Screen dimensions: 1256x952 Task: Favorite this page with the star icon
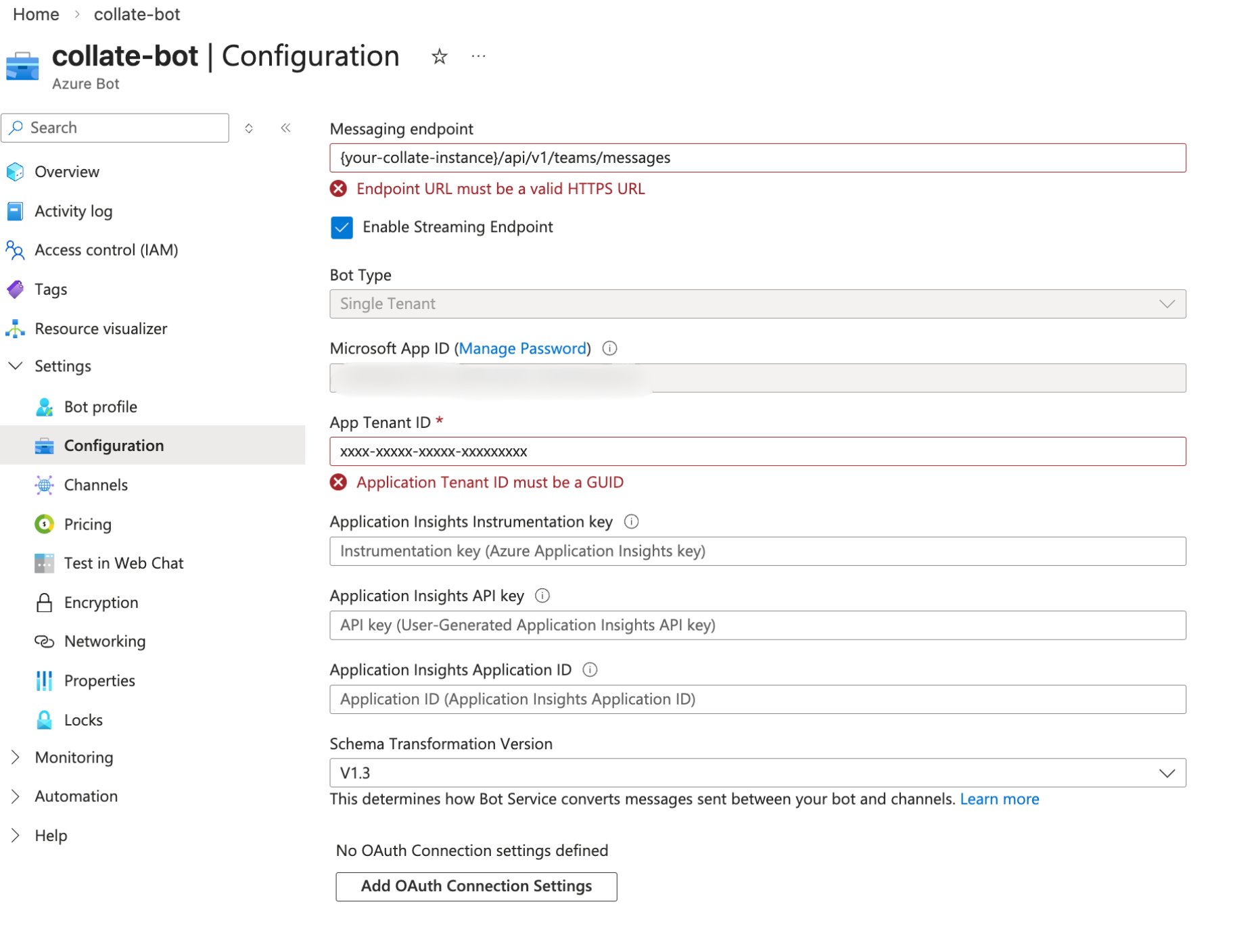[440, 56]
